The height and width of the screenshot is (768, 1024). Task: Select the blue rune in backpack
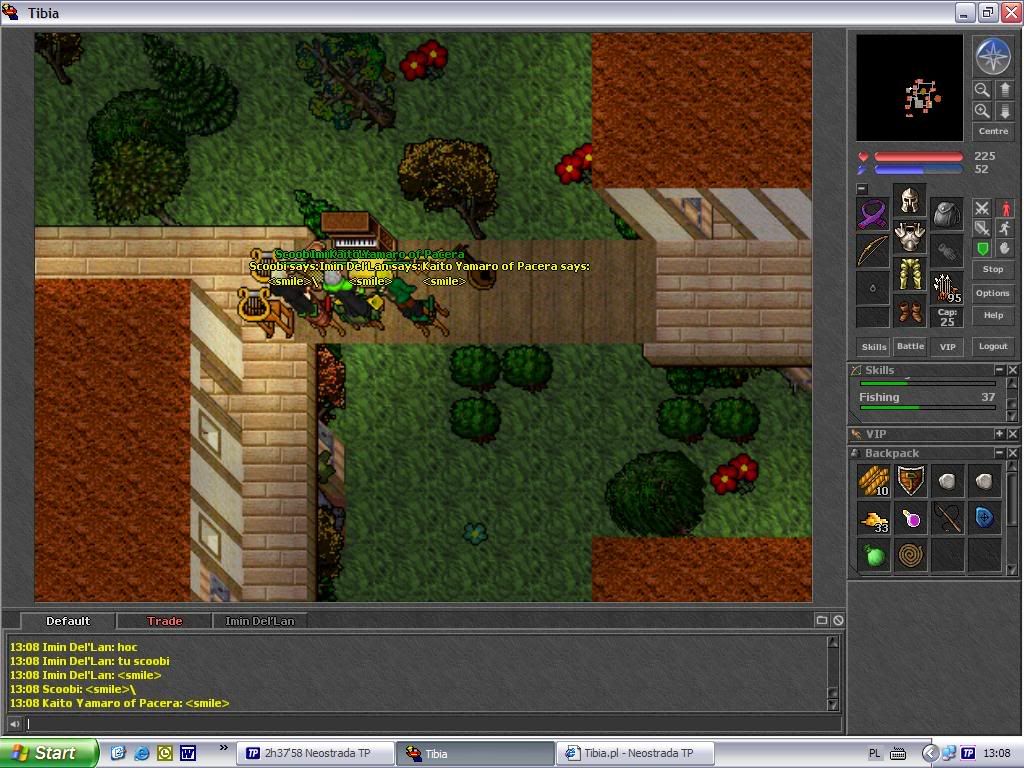(984, 519)
